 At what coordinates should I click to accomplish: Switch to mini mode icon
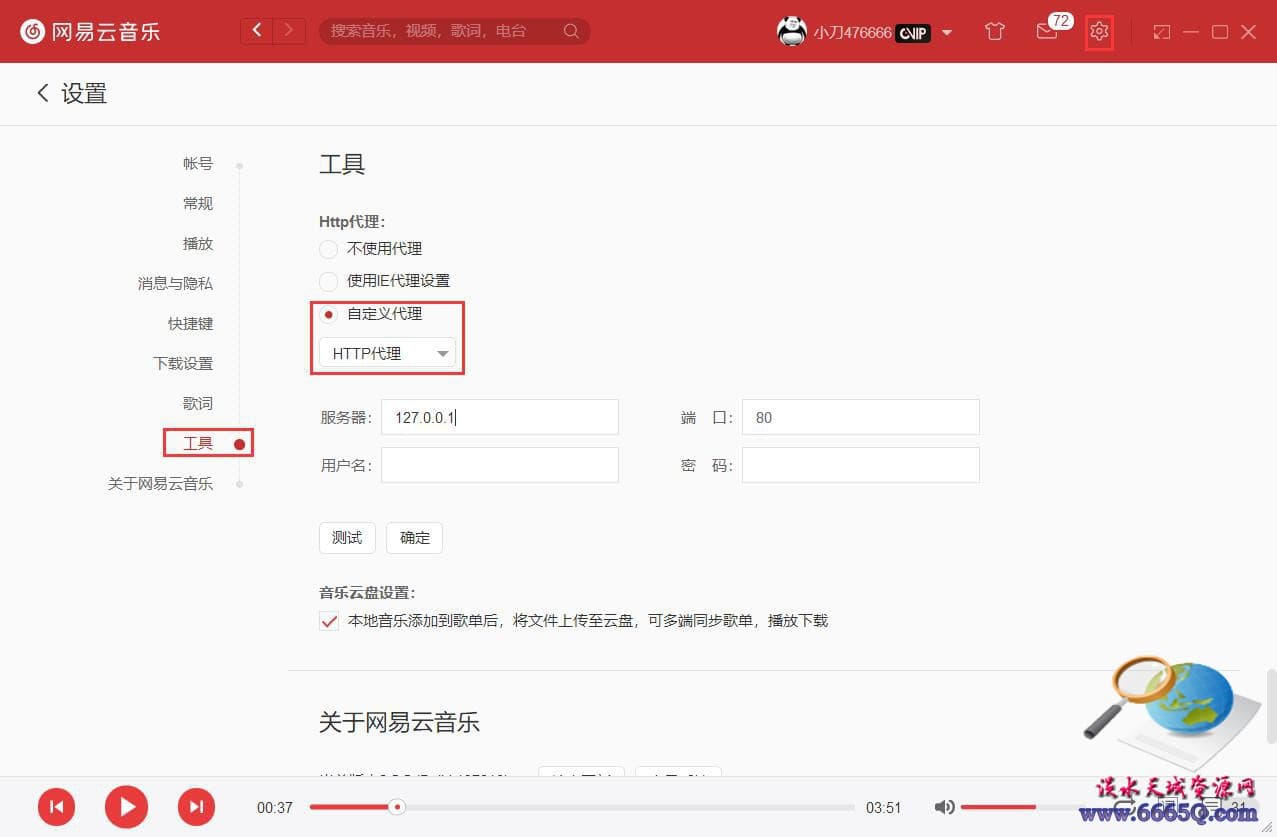tap(1161, 32)
